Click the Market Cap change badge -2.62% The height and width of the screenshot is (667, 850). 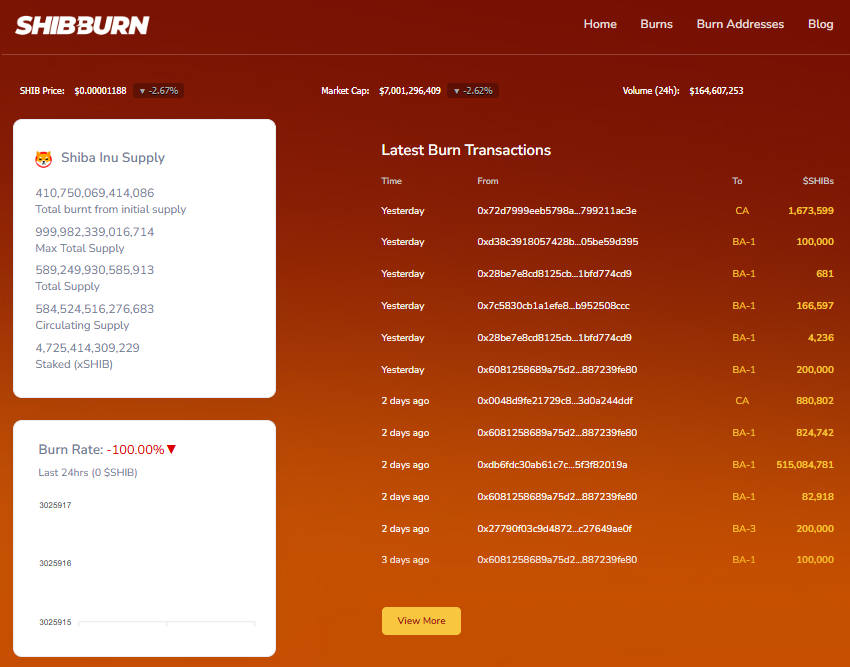point(473,91)
